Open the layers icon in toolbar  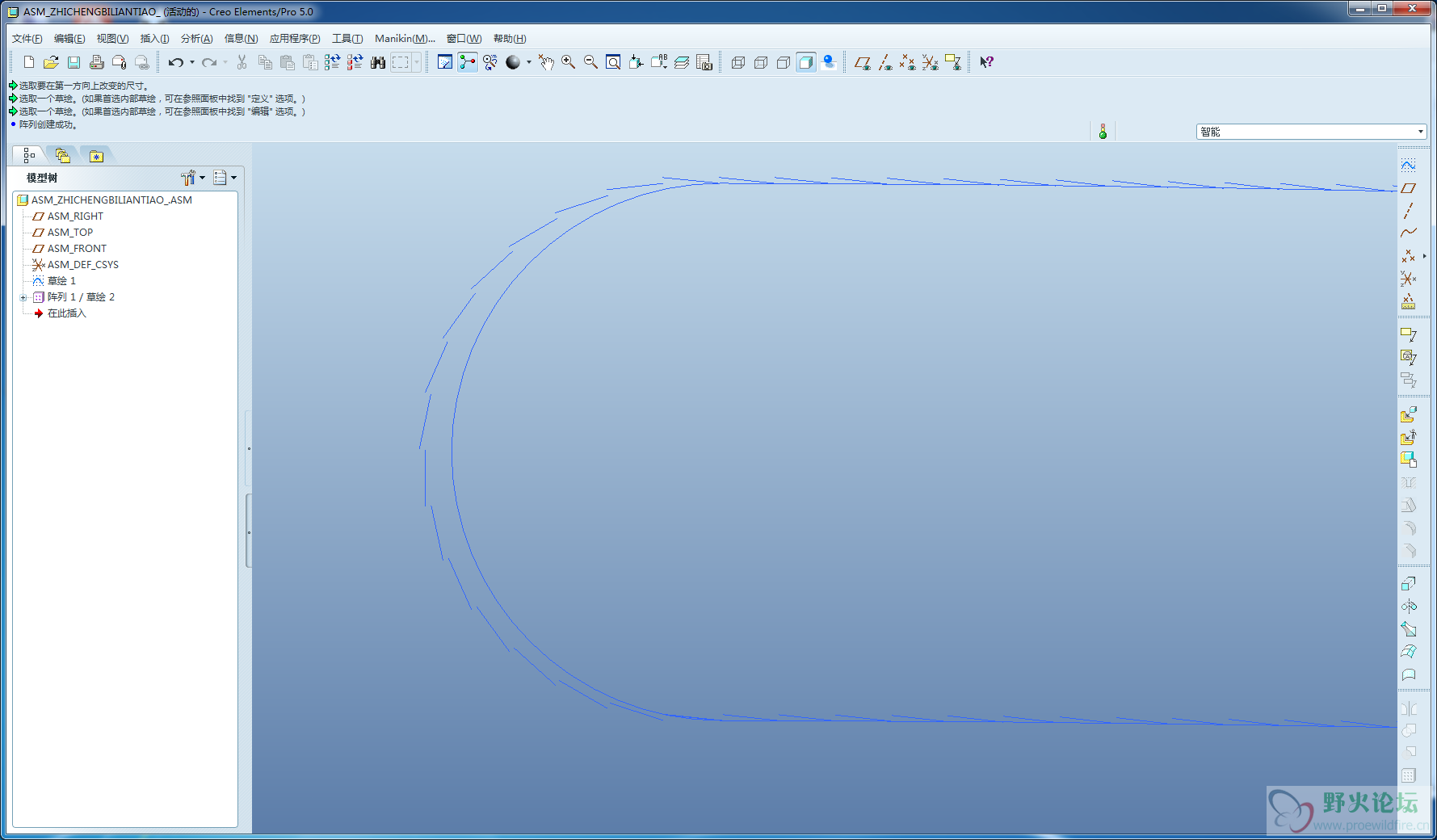pyautogui.click(x=682, y=62)
